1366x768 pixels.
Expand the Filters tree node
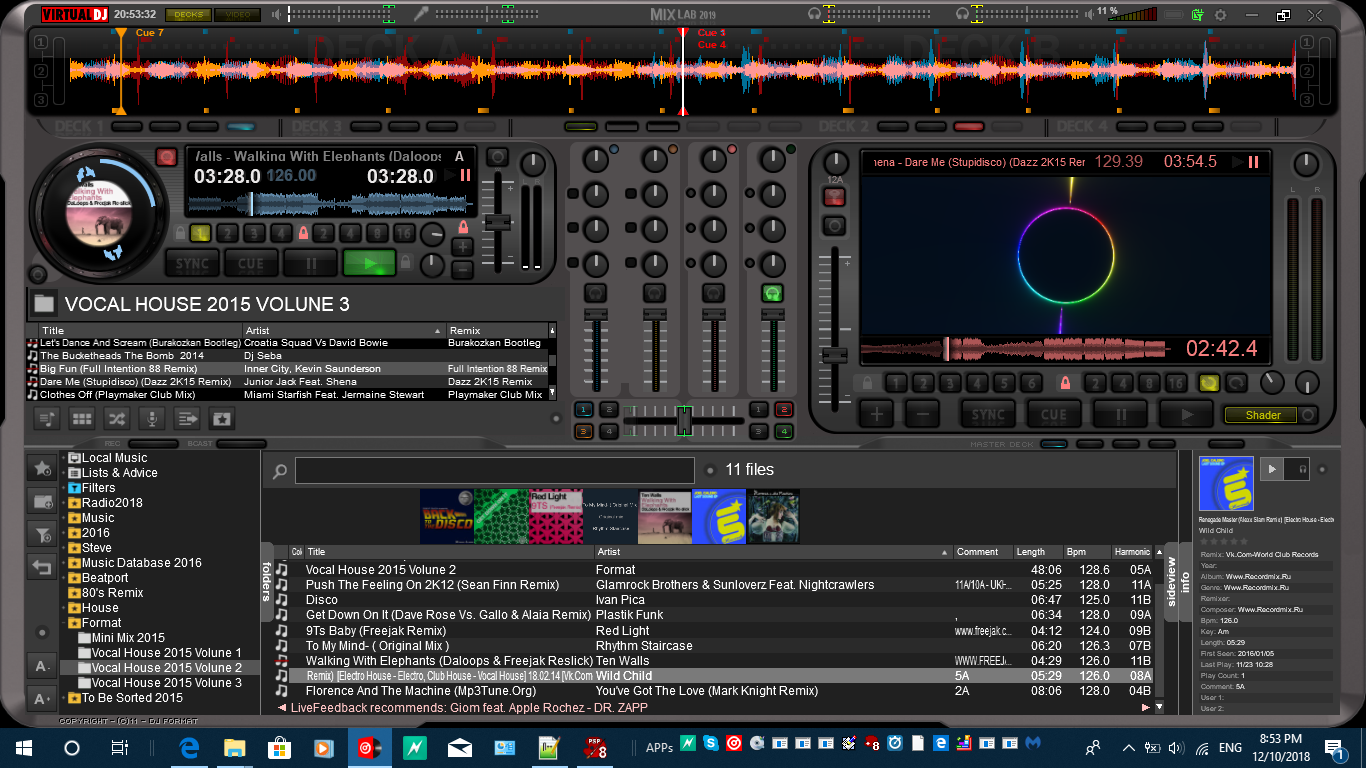pos(64,488)
